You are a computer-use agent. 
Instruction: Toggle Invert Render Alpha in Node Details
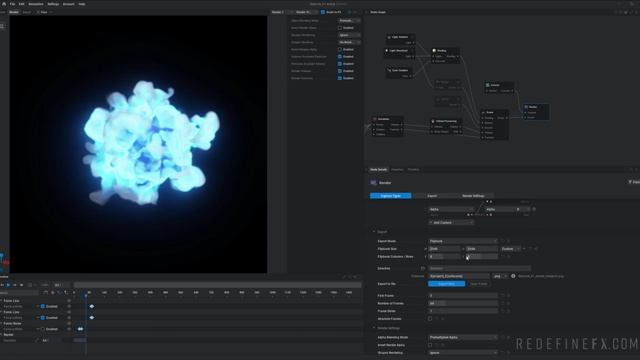coord(430,345)
